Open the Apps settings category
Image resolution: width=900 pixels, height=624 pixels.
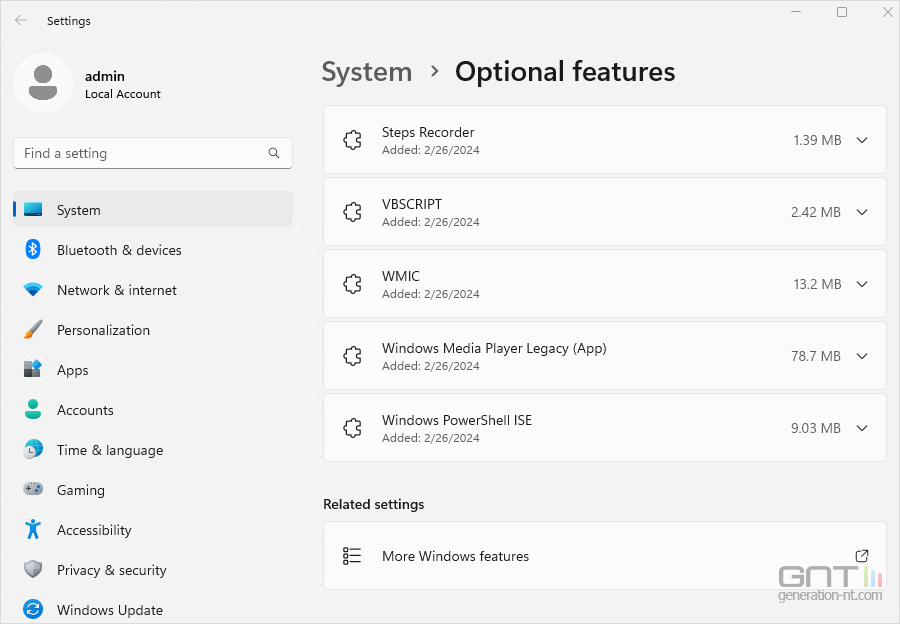[x=72, y=370]
